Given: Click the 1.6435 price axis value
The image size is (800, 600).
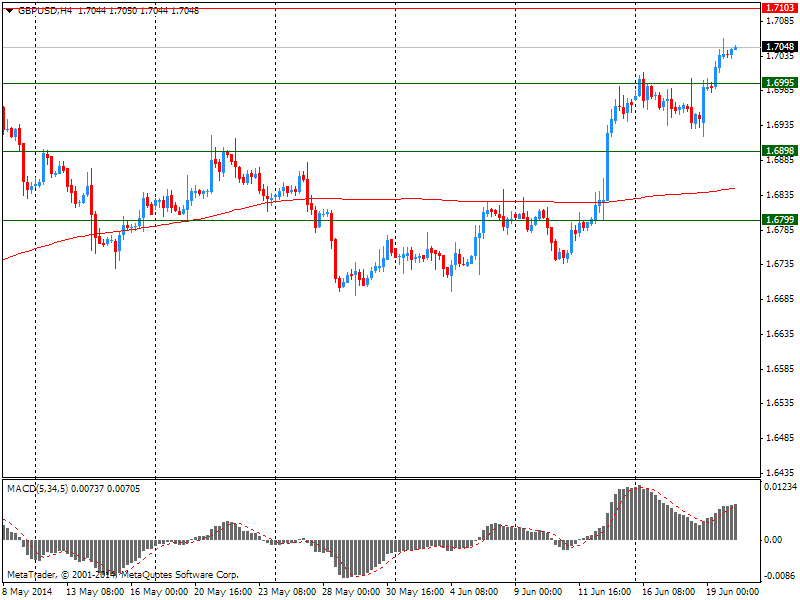Looking at the screenshot, I should 781,472.
